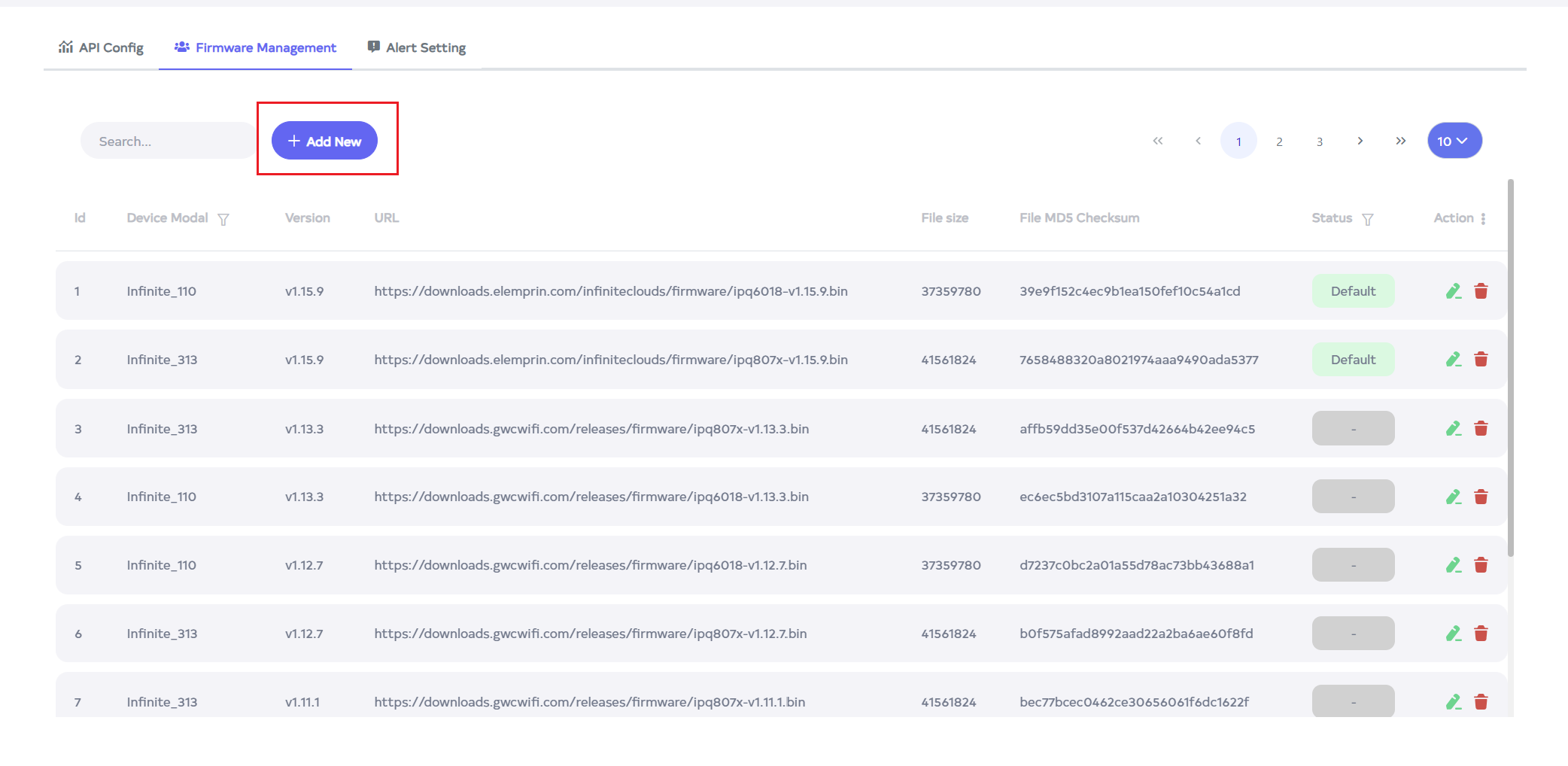Filter by Device Modal funnel icon
The width and height of the screenshot is (1568, 766).
click(x=223, y=219)
